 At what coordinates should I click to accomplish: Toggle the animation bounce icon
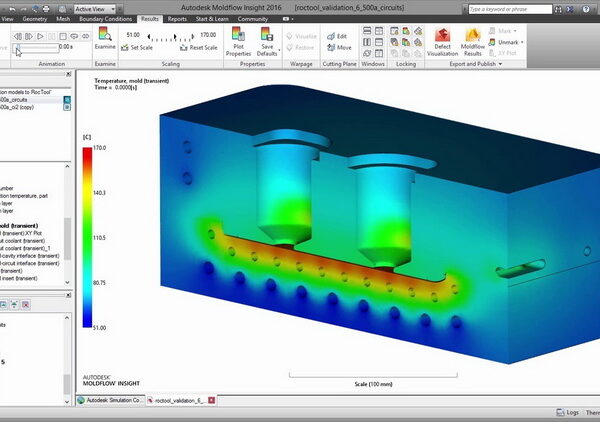click(85, 36)
